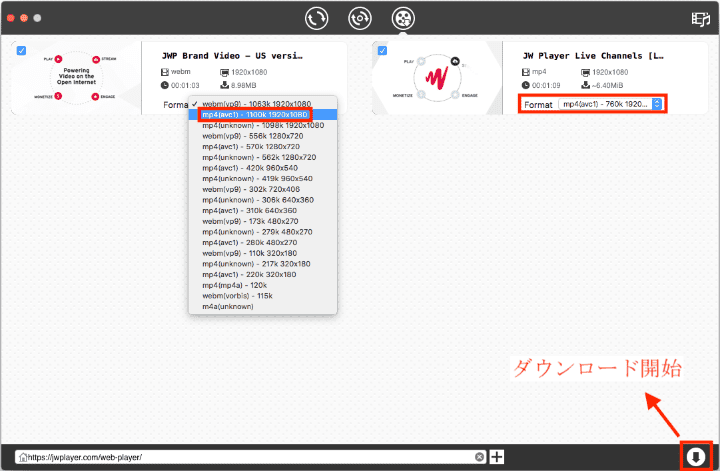Choose mp4(unknown) - 306k 640x360 option
This screenshot has width=720, height=471.
(263, 200)
